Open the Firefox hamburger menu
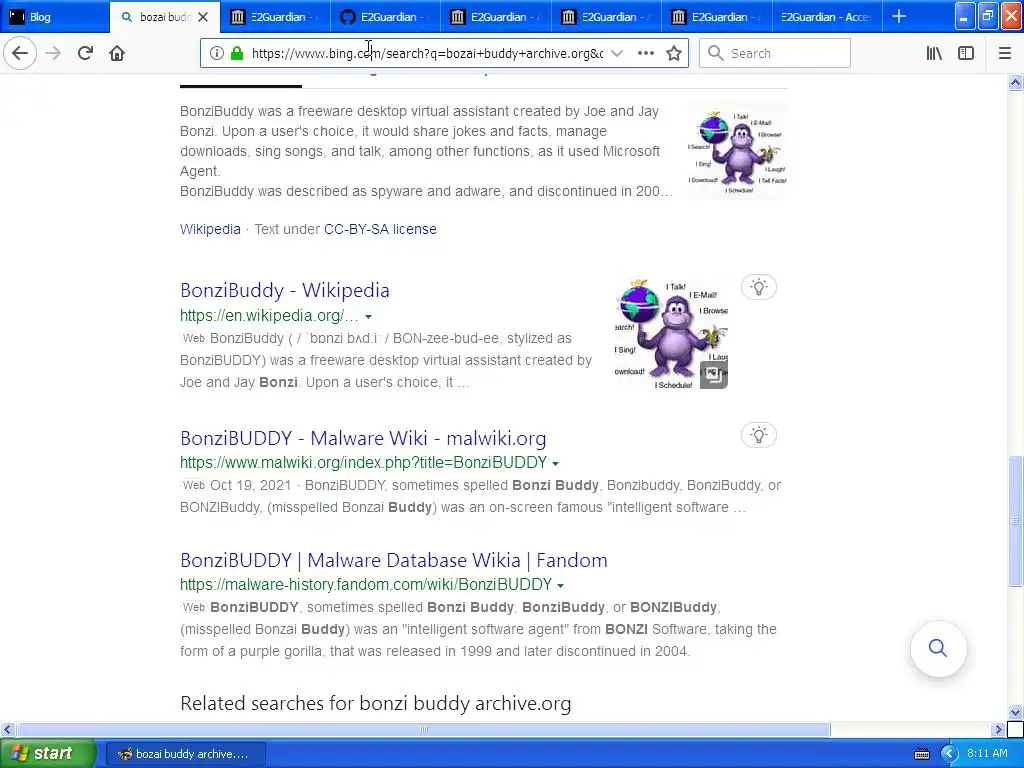The image size is (1024, 768). (x=1005, y=53)
